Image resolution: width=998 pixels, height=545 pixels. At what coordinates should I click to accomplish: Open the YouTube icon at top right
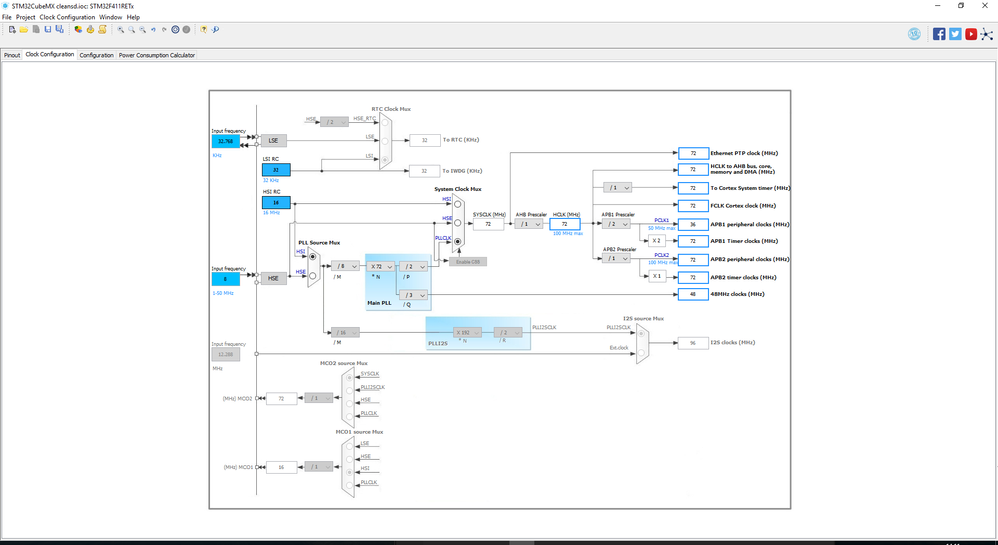click(x=971, y=34)
